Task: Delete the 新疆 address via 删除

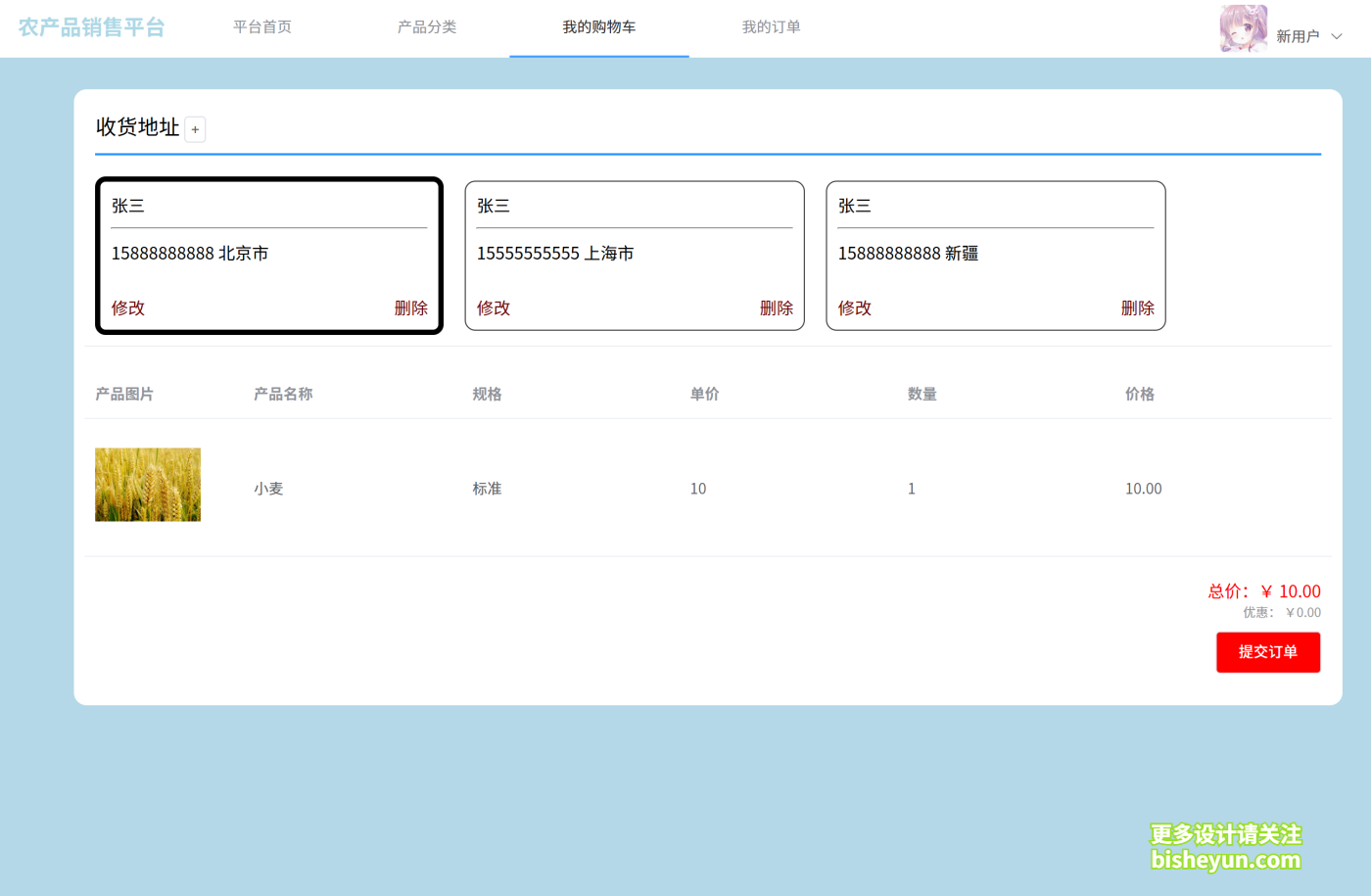Action: click(x=1138, y=307)
